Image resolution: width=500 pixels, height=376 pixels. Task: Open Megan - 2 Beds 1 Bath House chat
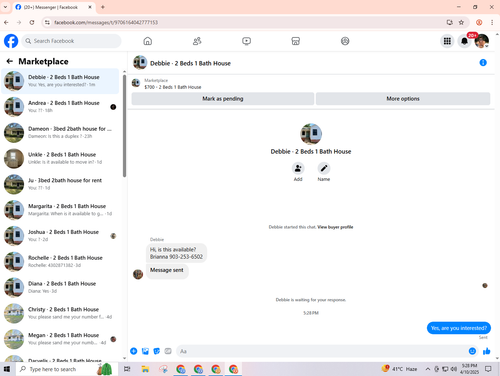click(x=60, y=339)
